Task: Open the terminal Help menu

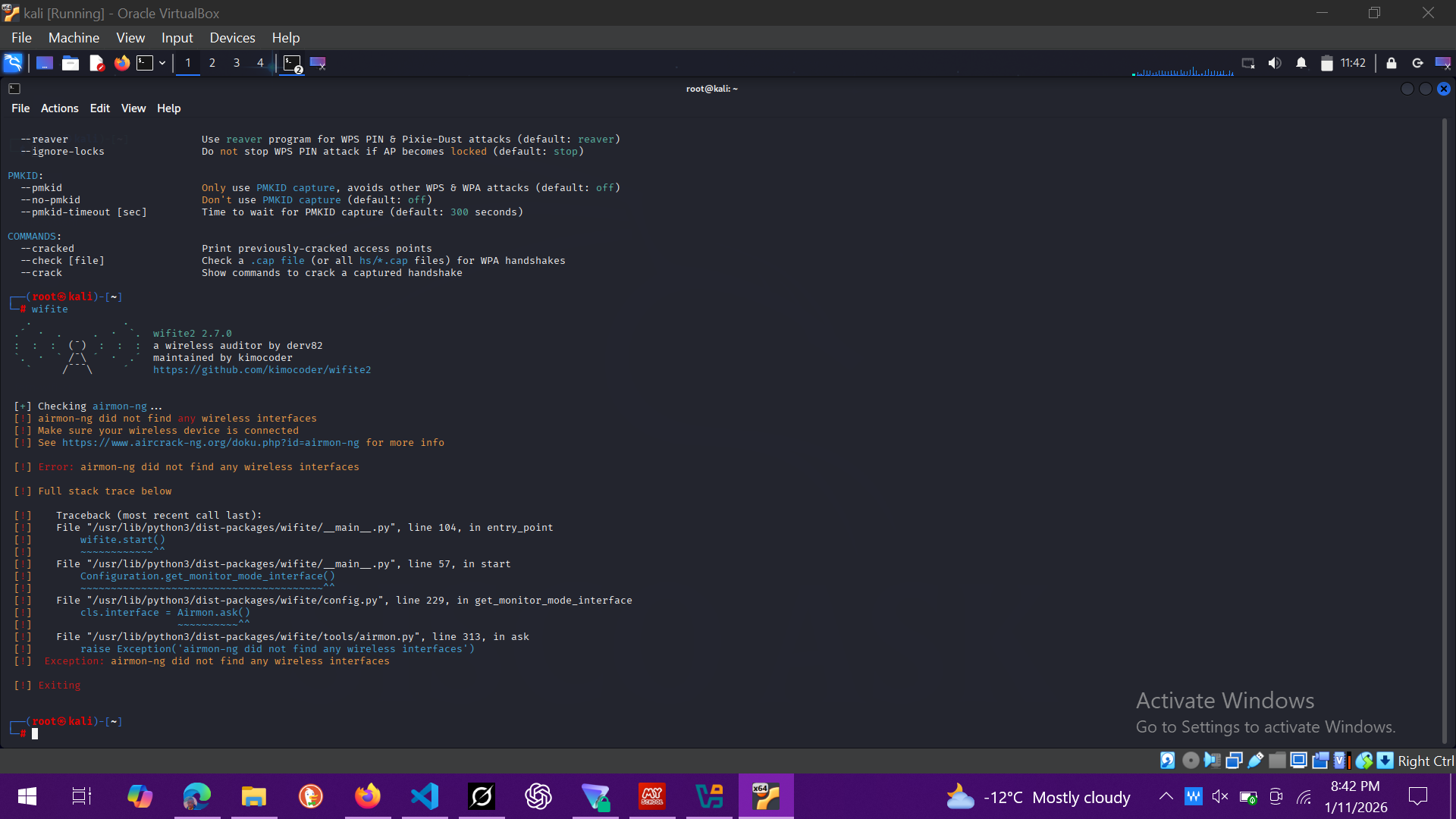Action: pos(168,108)
